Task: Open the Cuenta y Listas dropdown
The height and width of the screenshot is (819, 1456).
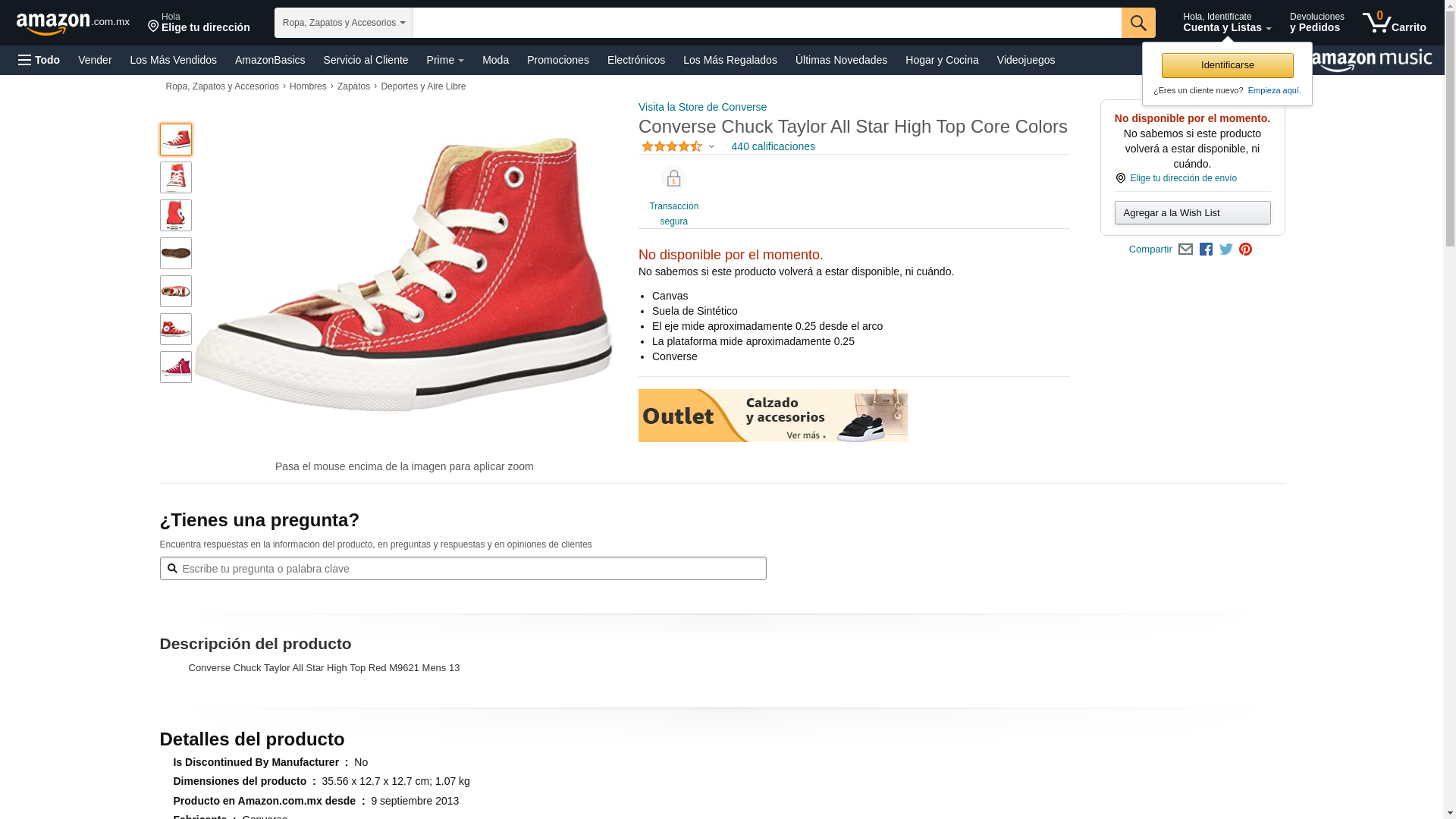Action: point(1227,23)
